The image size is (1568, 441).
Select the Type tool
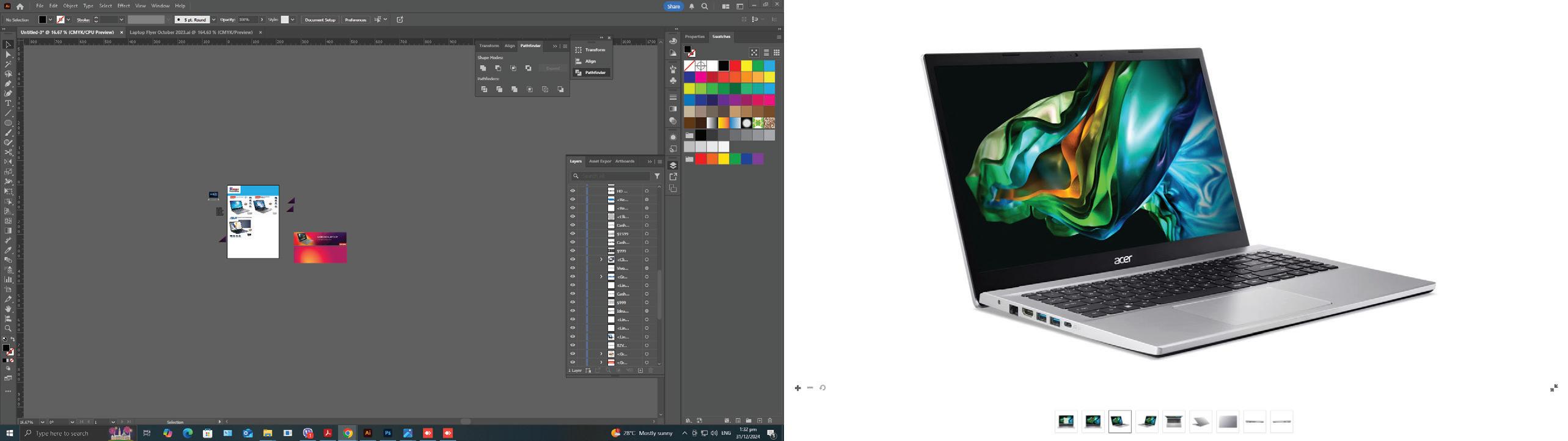8,103
